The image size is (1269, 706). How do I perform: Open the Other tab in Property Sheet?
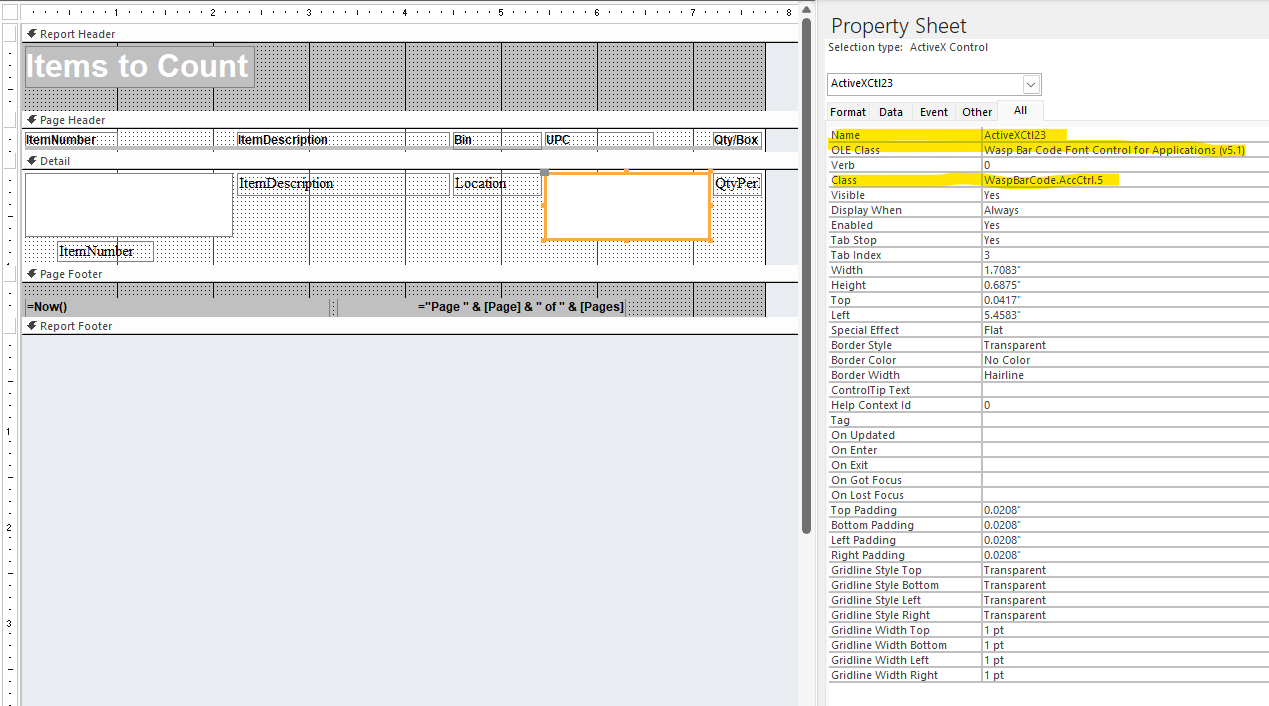pyautogui.click(x=977, y=112)
